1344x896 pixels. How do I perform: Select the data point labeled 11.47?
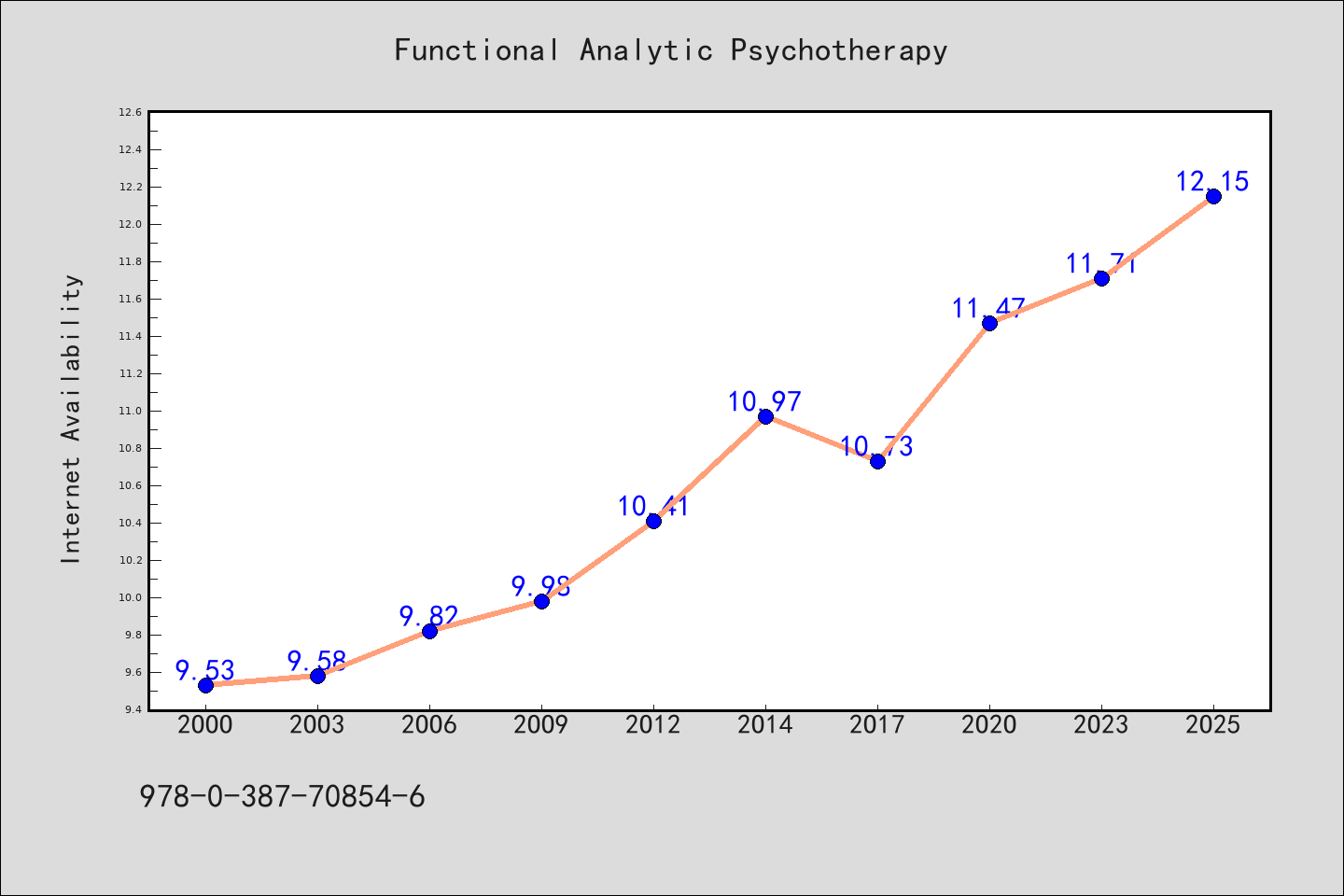point(989,323)
